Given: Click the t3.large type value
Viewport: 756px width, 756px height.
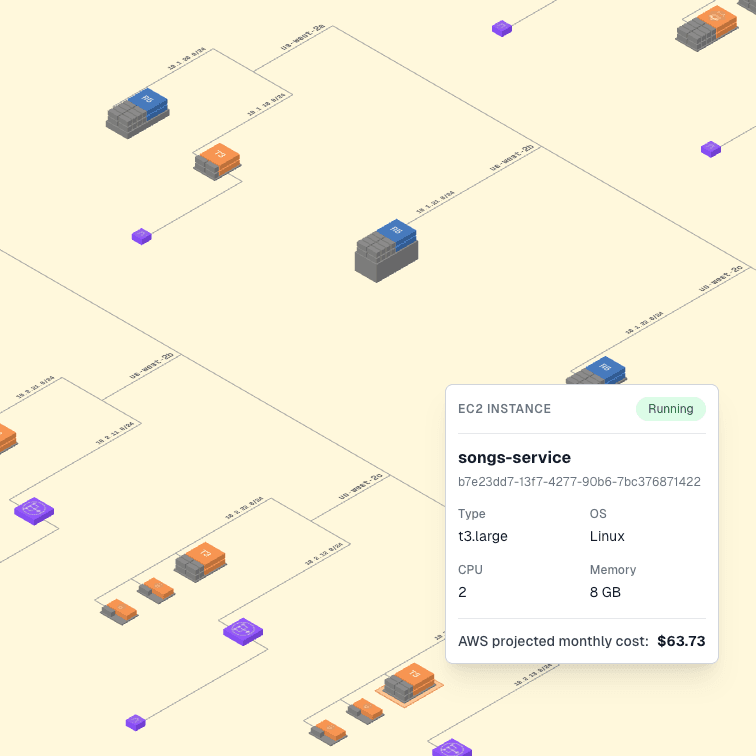Looking at the screenshot, I should pos(483,536).
